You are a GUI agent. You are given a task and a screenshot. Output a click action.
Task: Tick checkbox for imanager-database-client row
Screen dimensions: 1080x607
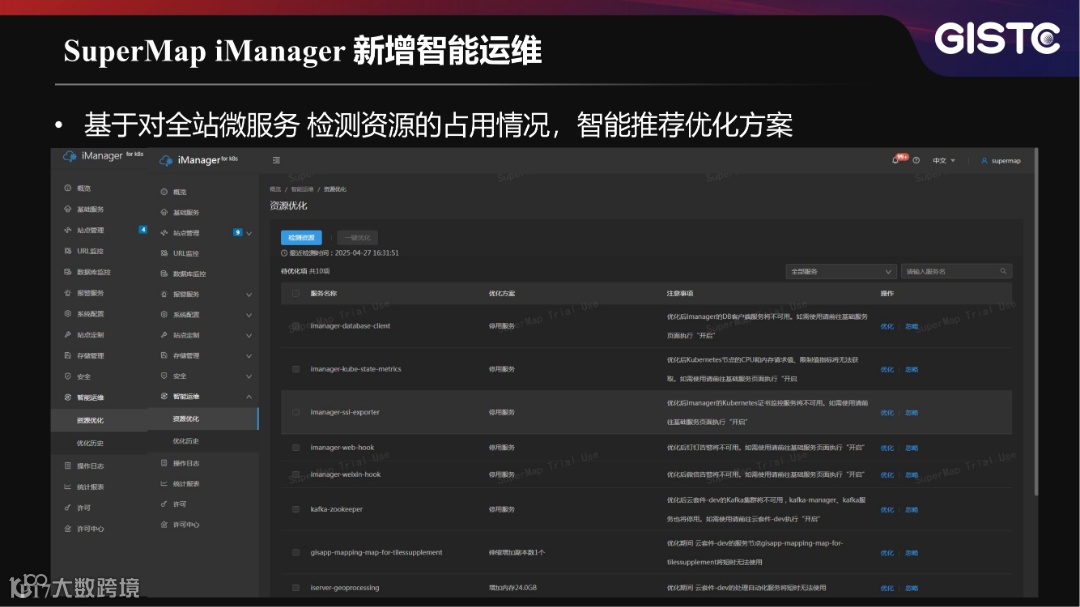295,326
